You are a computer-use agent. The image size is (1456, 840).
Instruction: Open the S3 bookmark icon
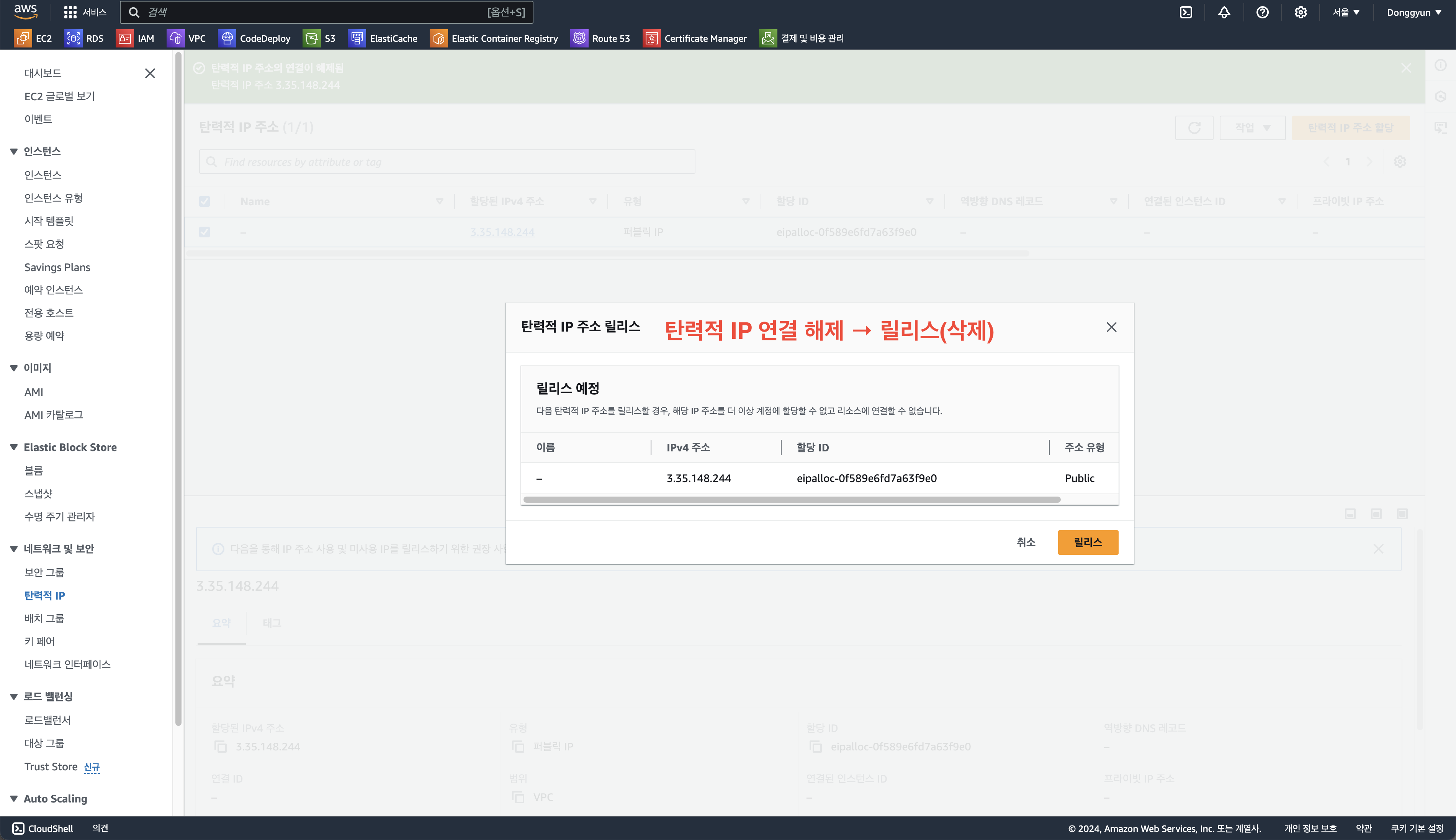(x=312, y=38)
